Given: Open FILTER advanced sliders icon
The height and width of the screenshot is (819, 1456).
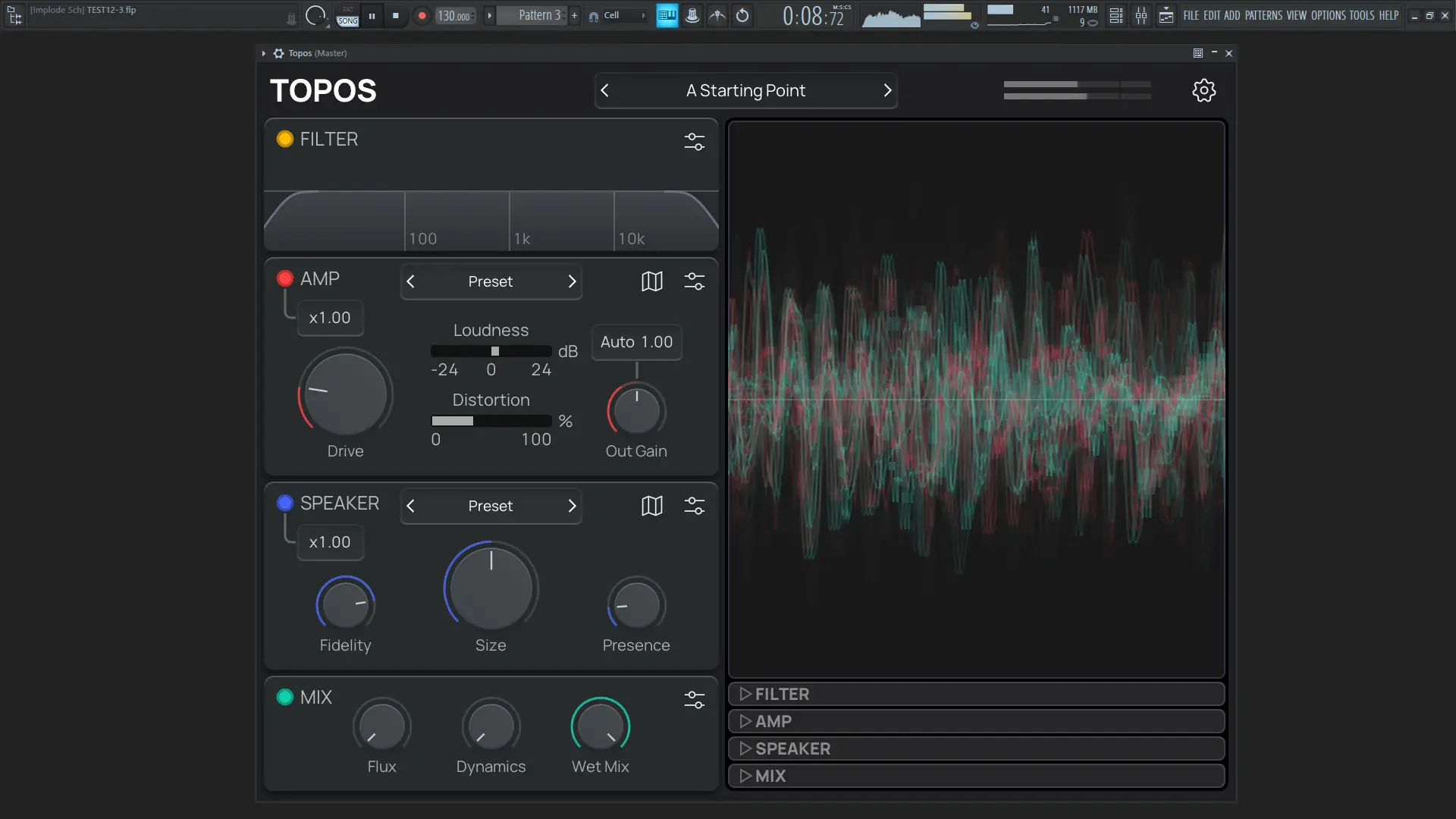Looking at the screenshot, I should click(694, 142).
